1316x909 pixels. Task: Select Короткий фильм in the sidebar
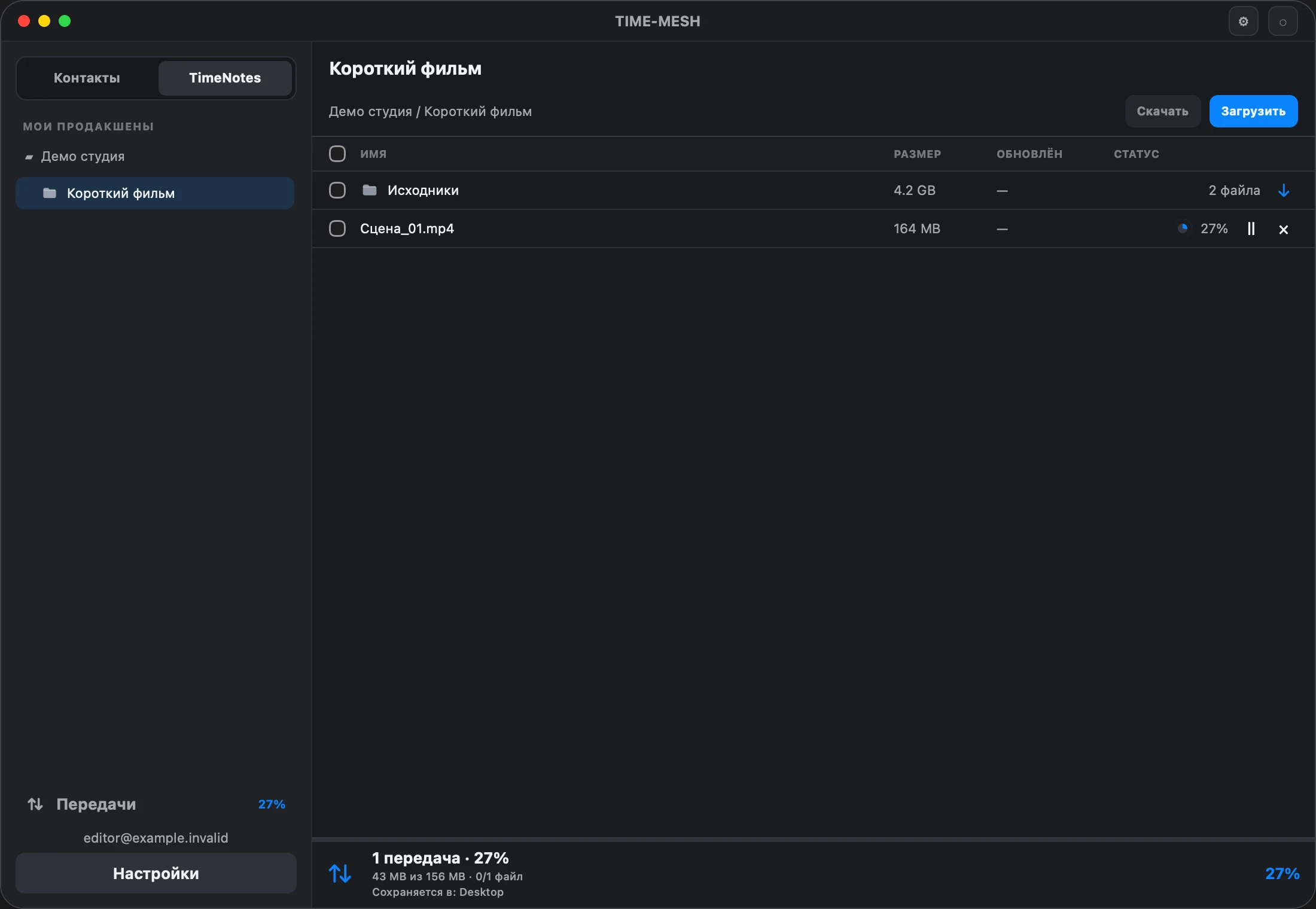pos(155,193)
